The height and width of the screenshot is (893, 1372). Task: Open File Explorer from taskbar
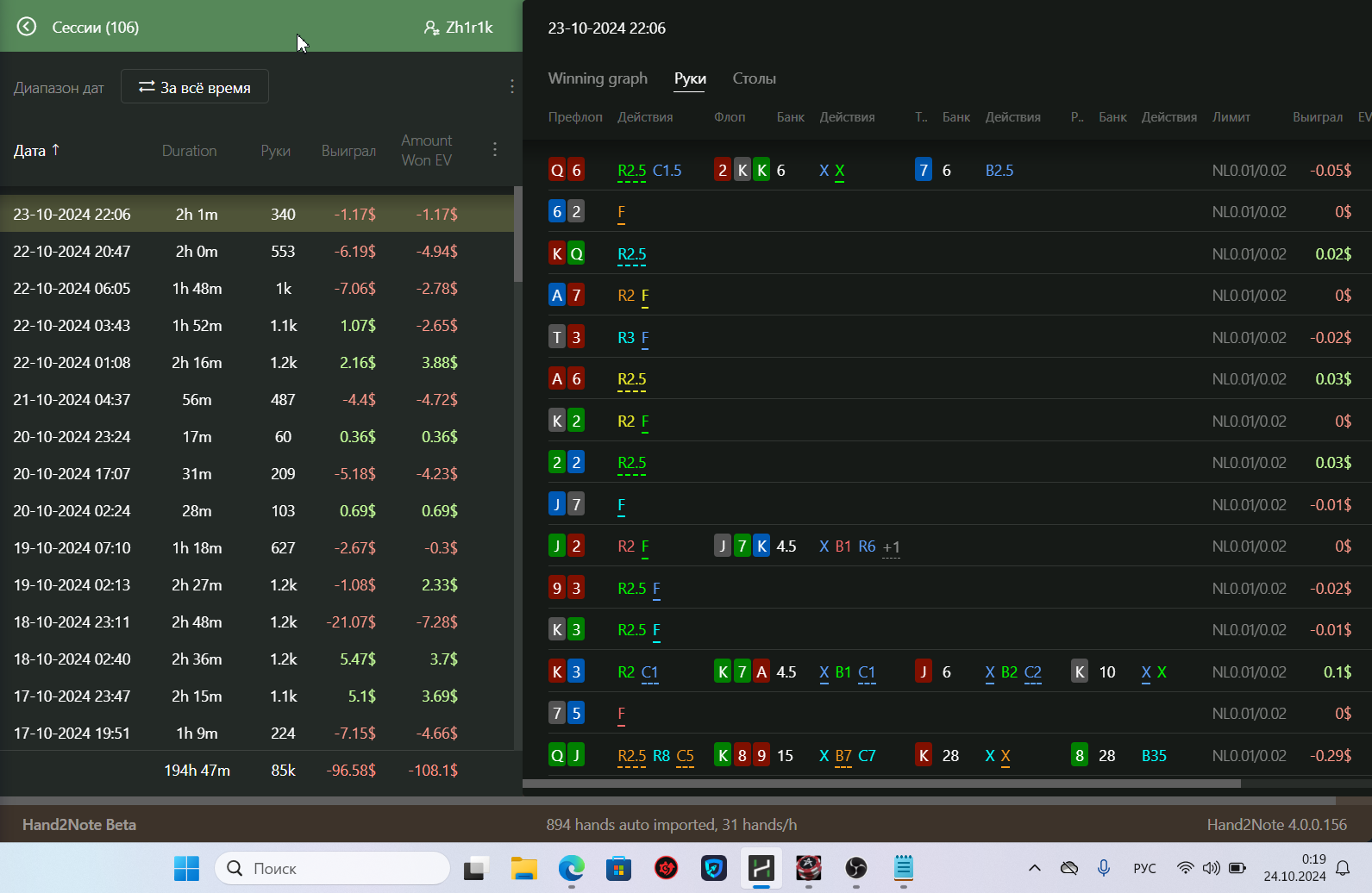pos(523,868)
